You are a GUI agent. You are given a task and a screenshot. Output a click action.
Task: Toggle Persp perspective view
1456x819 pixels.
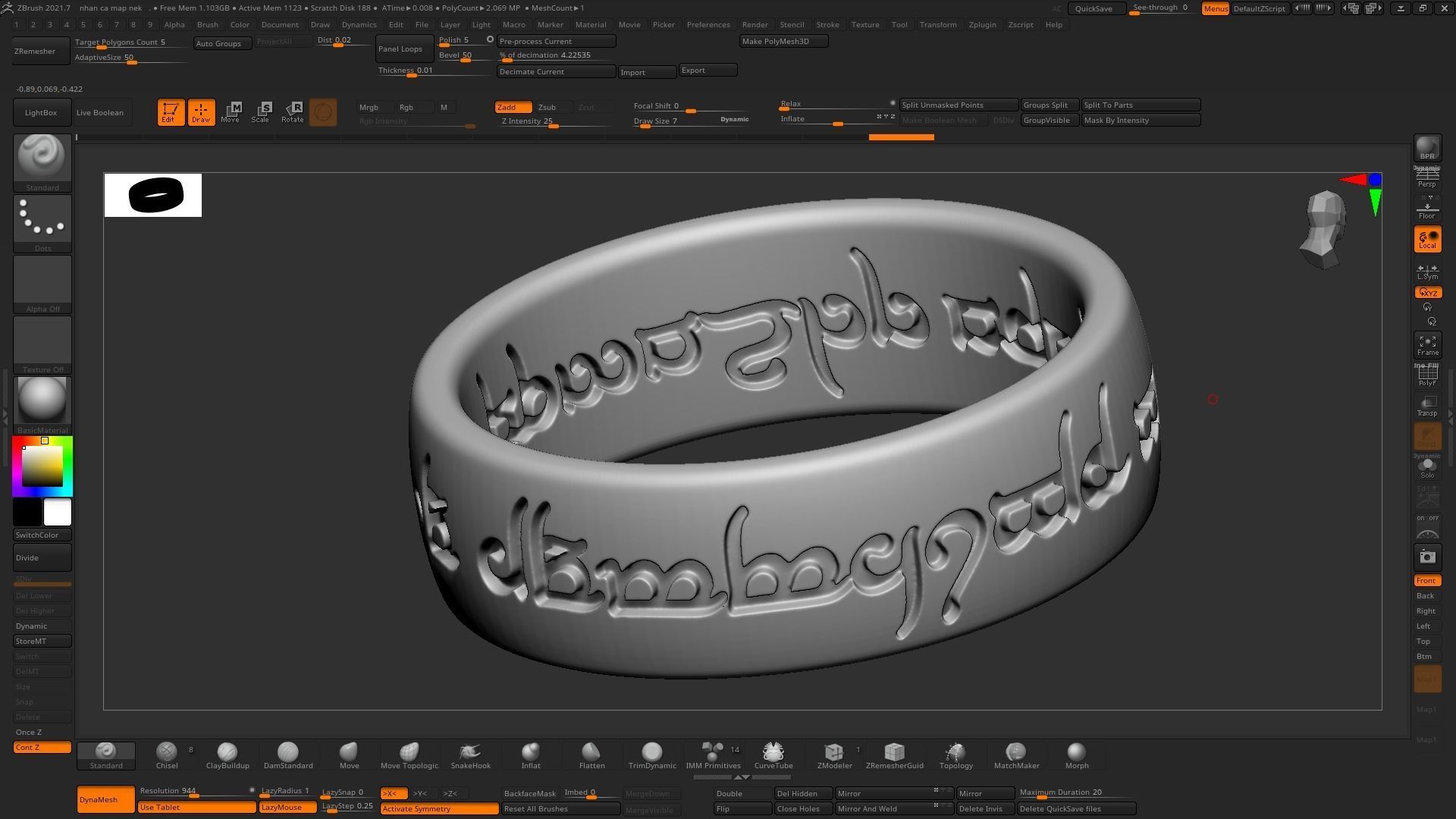click(x=1427, y=178)
